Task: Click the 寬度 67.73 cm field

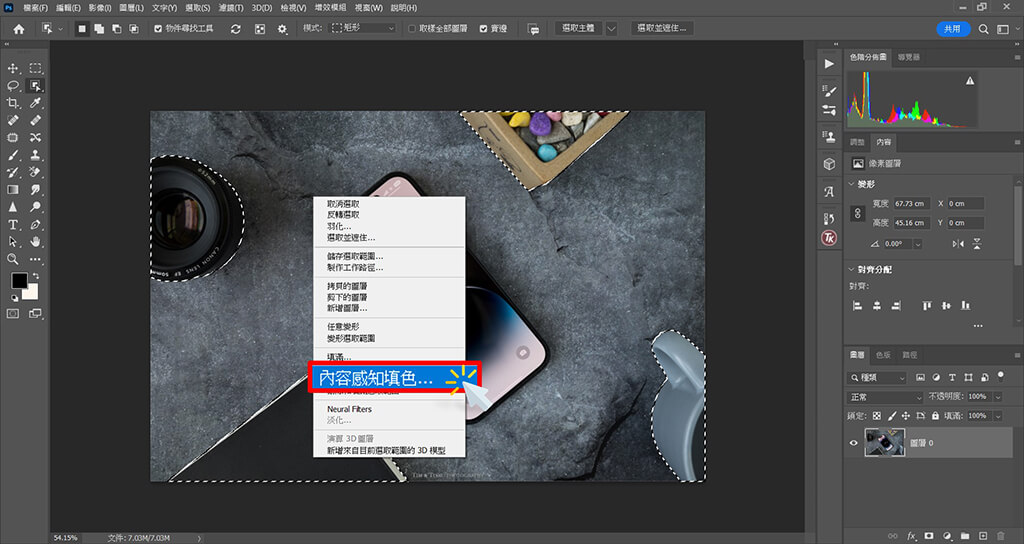Action: coord(911,204)
